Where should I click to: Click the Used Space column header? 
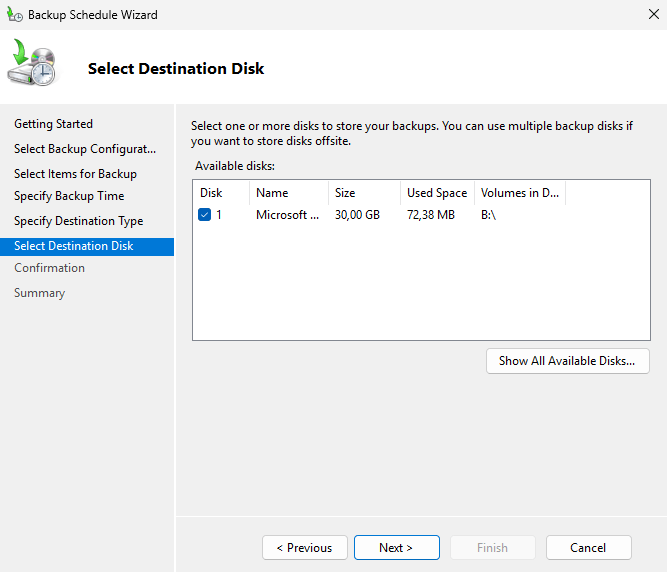(x=436, y=193)
